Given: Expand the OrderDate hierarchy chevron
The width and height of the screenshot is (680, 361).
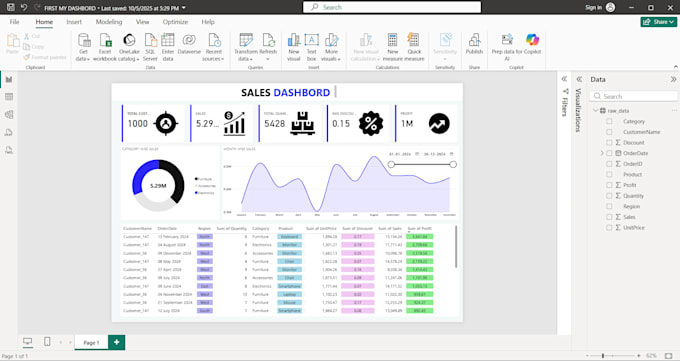Looking at the screenshot, I should click(x=602, y=153).
